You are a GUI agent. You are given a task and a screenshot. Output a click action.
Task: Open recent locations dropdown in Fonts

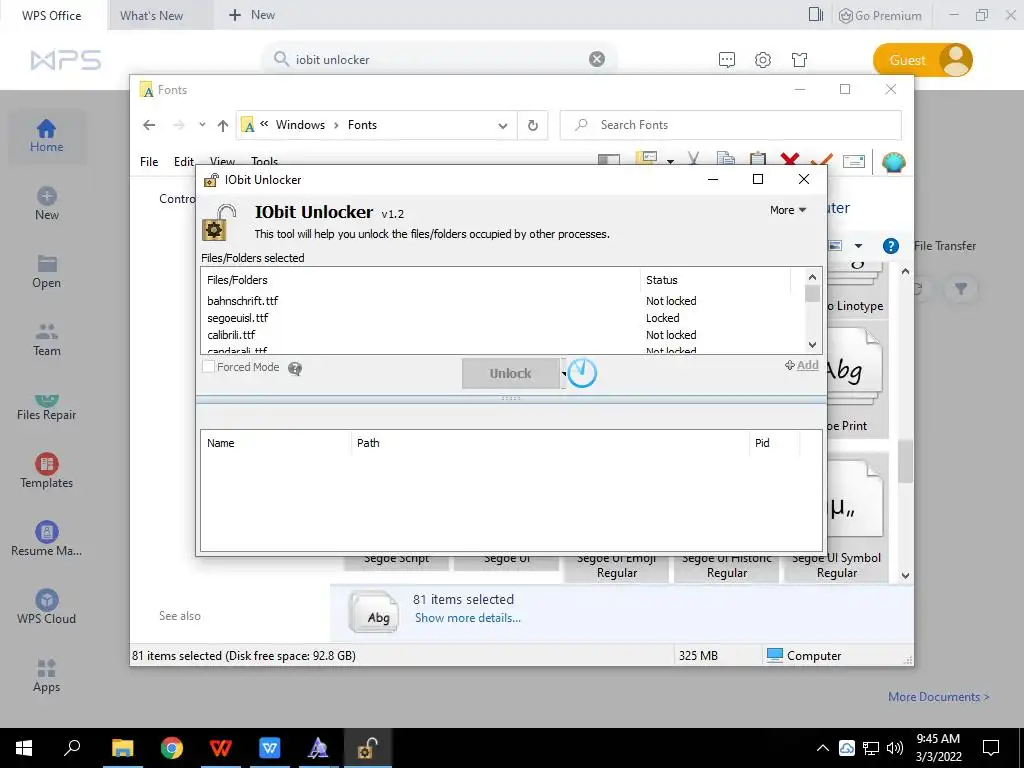202,125
